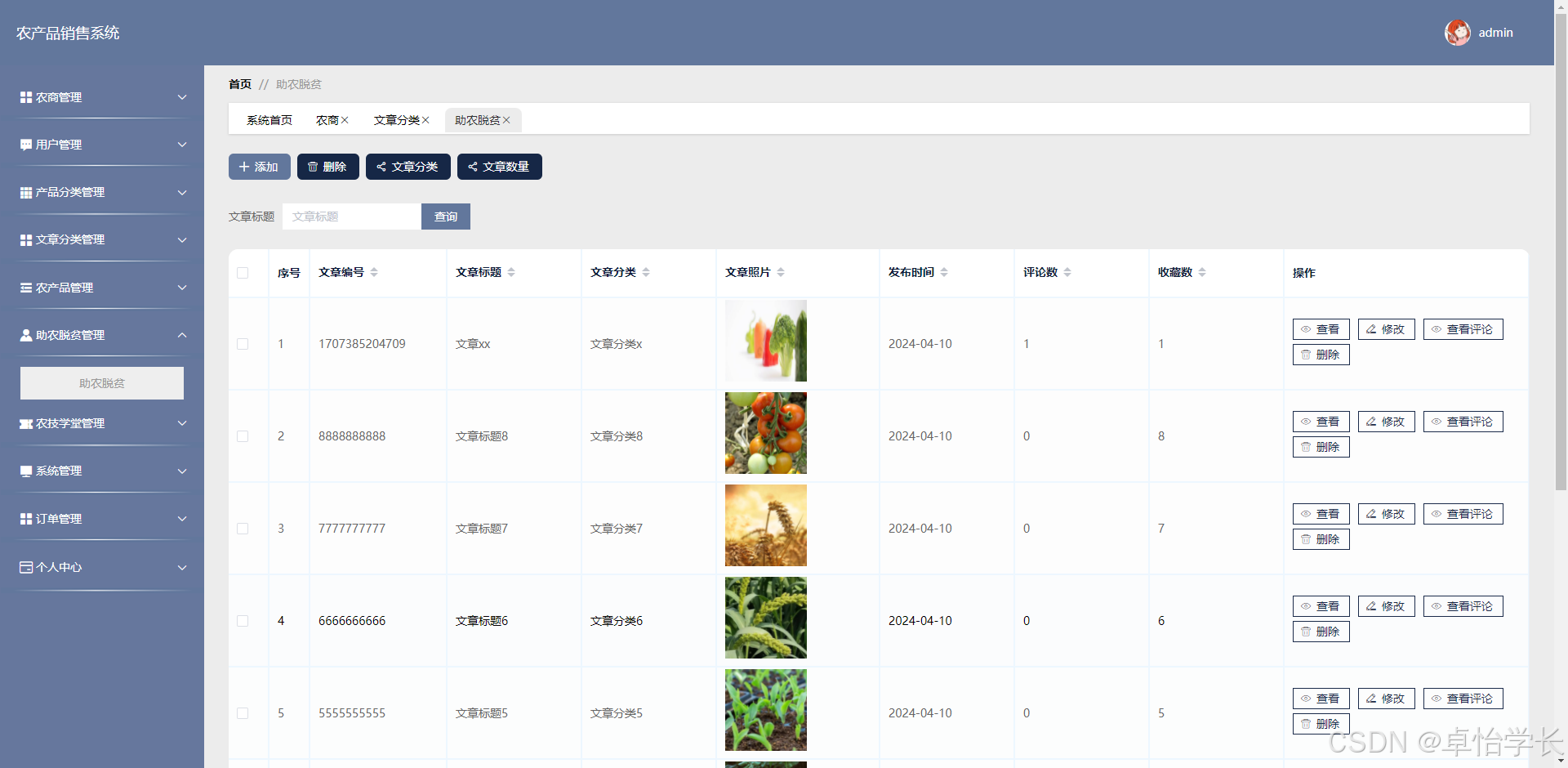Image resolution: width=1568 pixels, height=768 pixels.
Task: Select the 助农脱贫 submenu item in sidebar
Action: tap(102, 383)
